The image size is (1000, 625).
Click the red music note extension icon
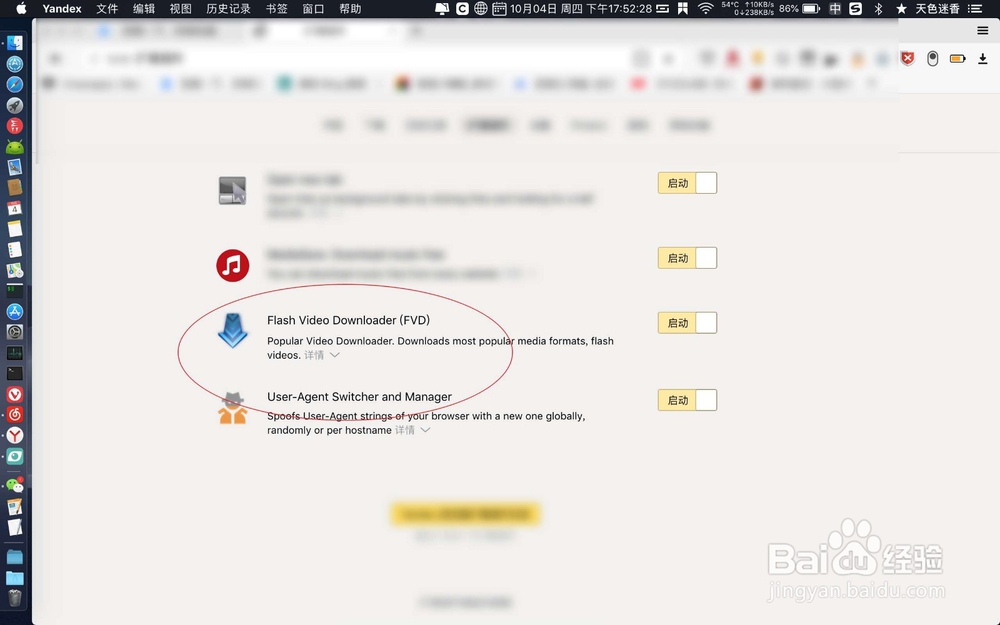233,265
